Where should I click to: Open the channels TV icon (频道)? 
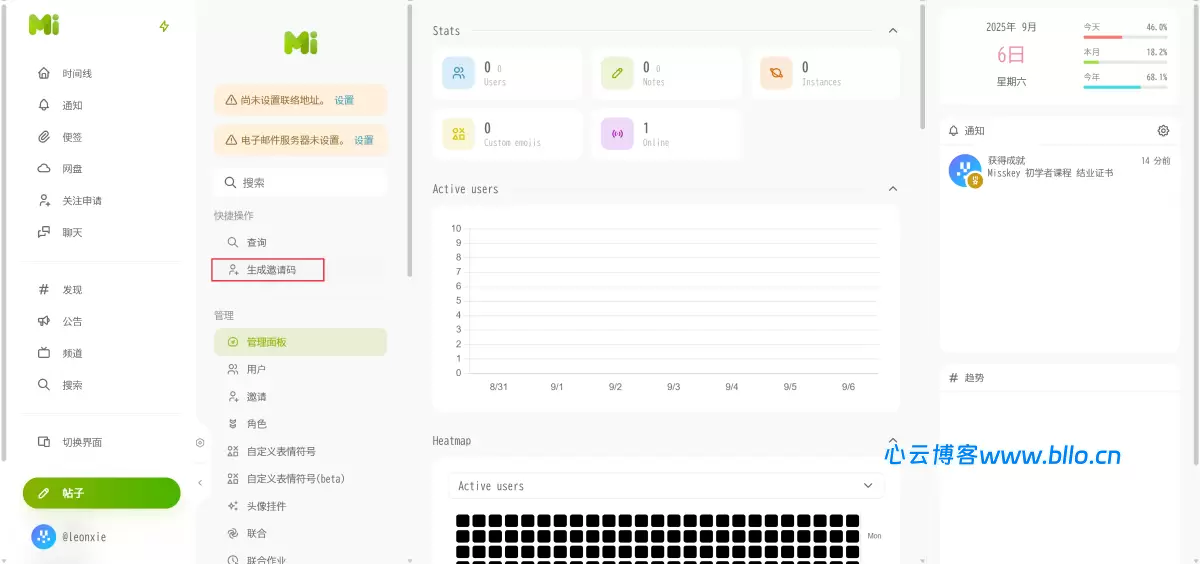point(43,353)
